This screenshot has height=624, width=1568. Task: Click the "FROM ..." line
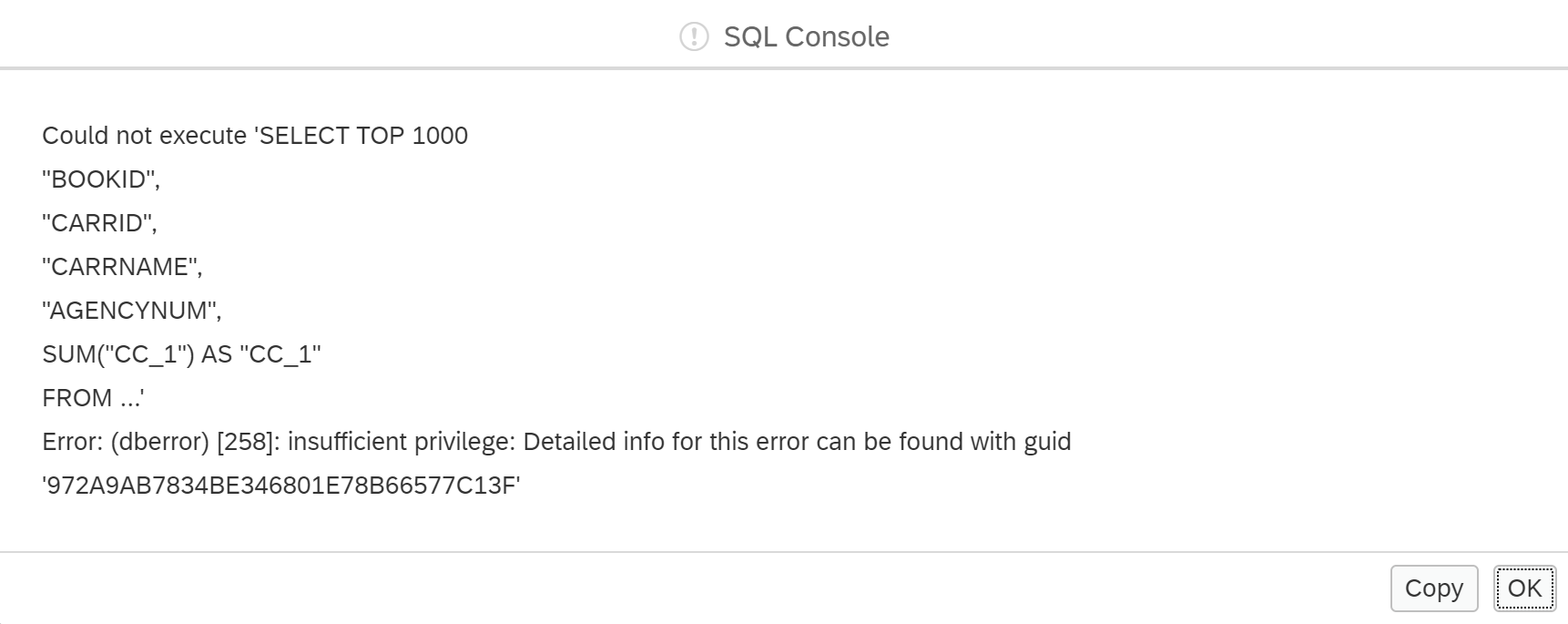(93, 398)
